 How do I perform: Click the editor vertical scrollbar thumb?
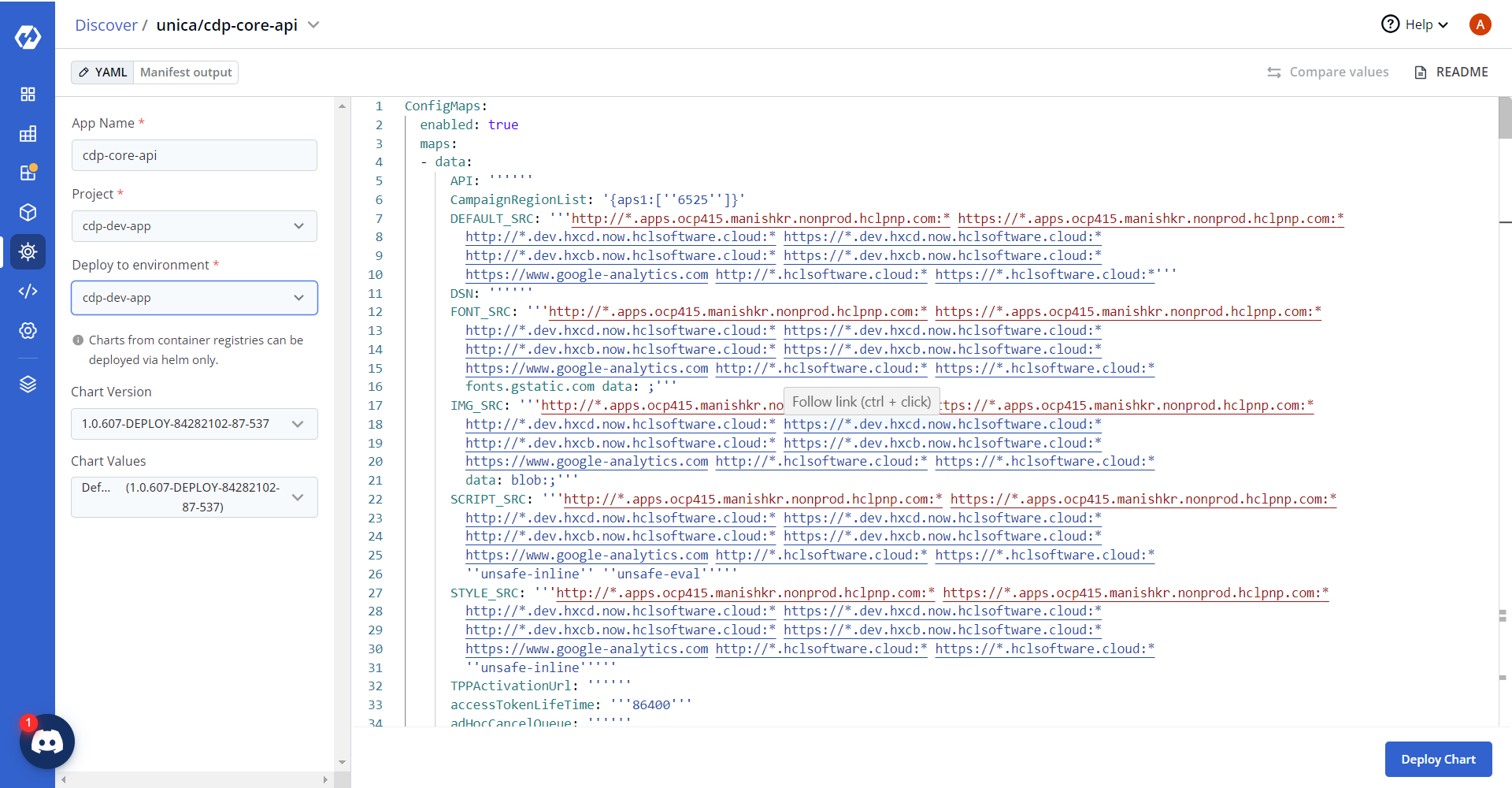pos(1505,118)
